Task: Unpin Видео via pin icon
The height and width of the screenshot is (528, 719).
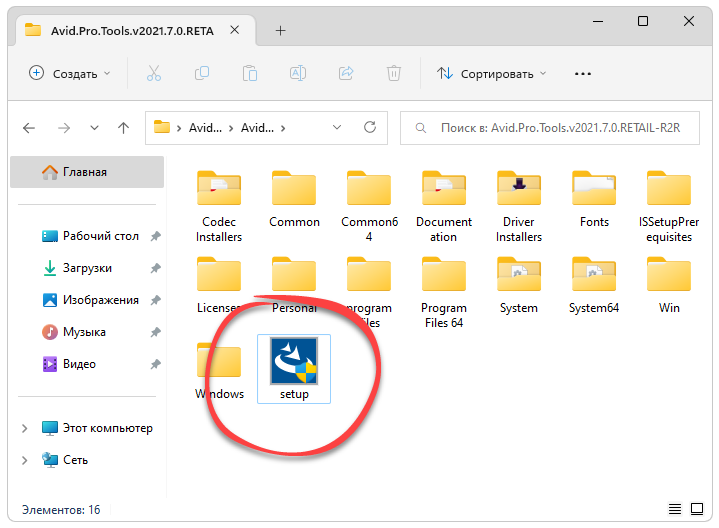Action: click(156, 364)
